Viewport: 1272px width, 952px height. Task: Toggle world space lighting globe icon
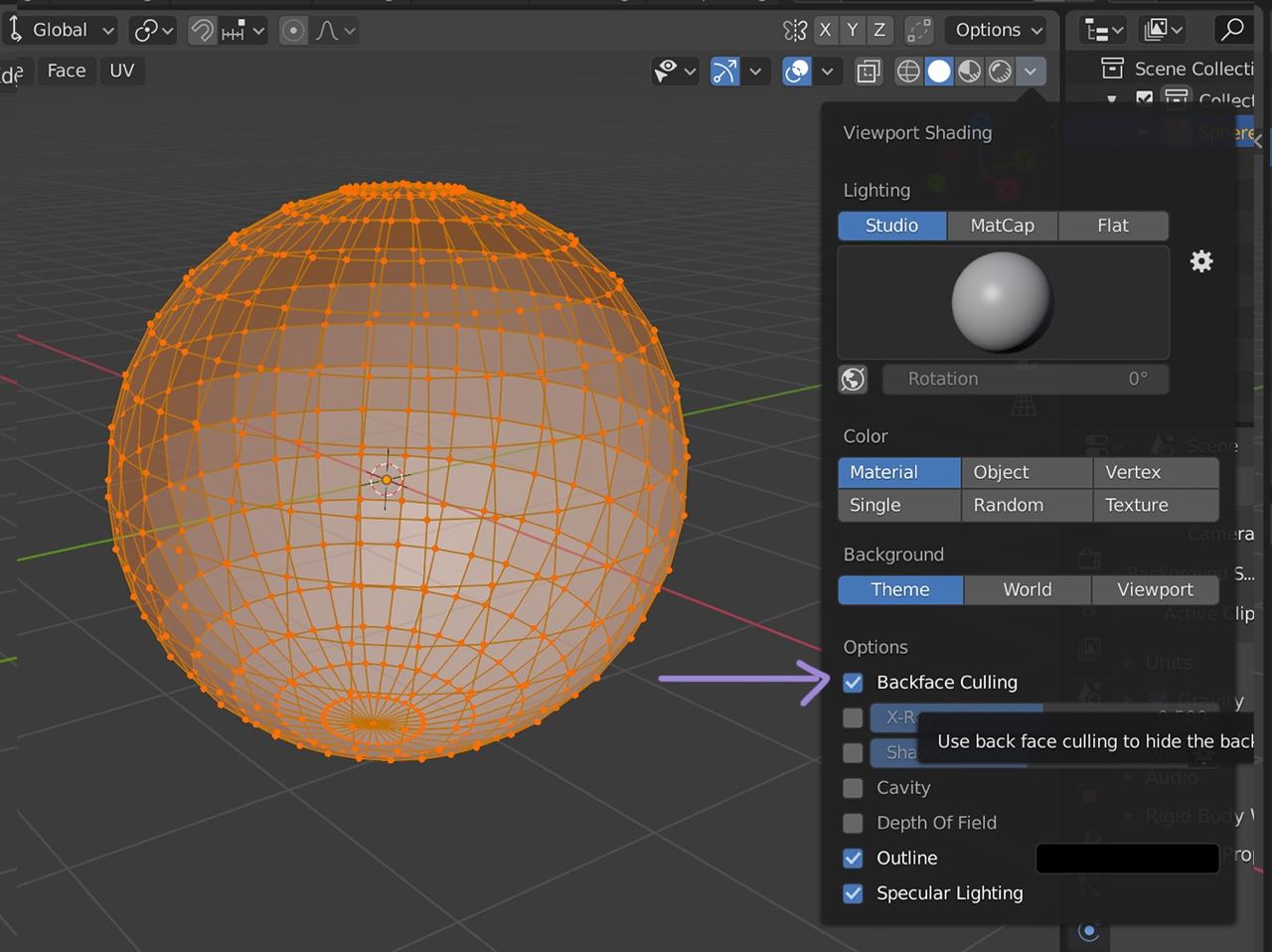point(853,379)
